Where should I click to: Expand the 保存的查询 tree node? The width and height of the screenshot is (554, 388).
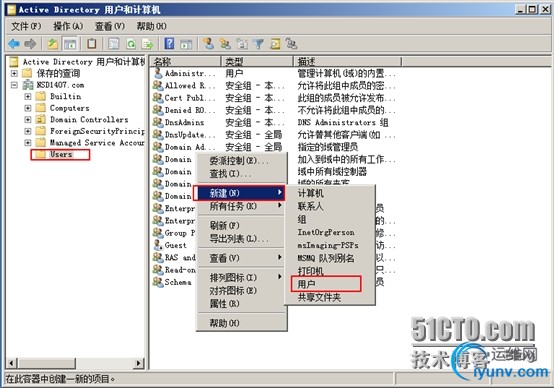pos(14,74)
